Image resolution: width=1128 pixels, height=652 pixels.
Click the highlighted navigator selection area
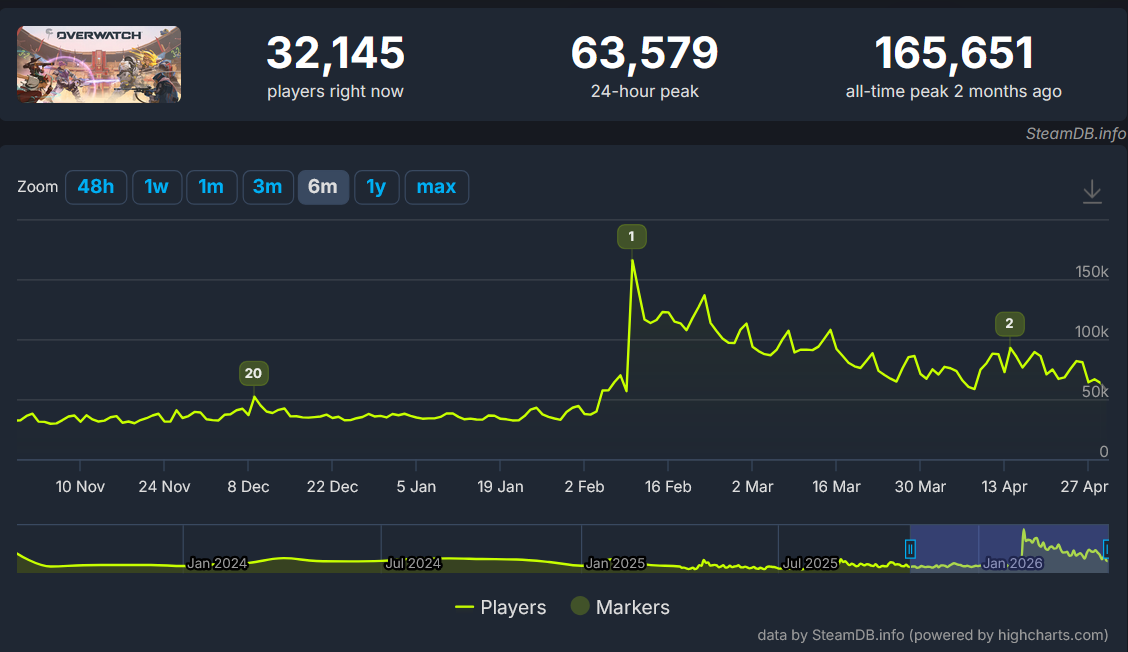[1009, 549]
